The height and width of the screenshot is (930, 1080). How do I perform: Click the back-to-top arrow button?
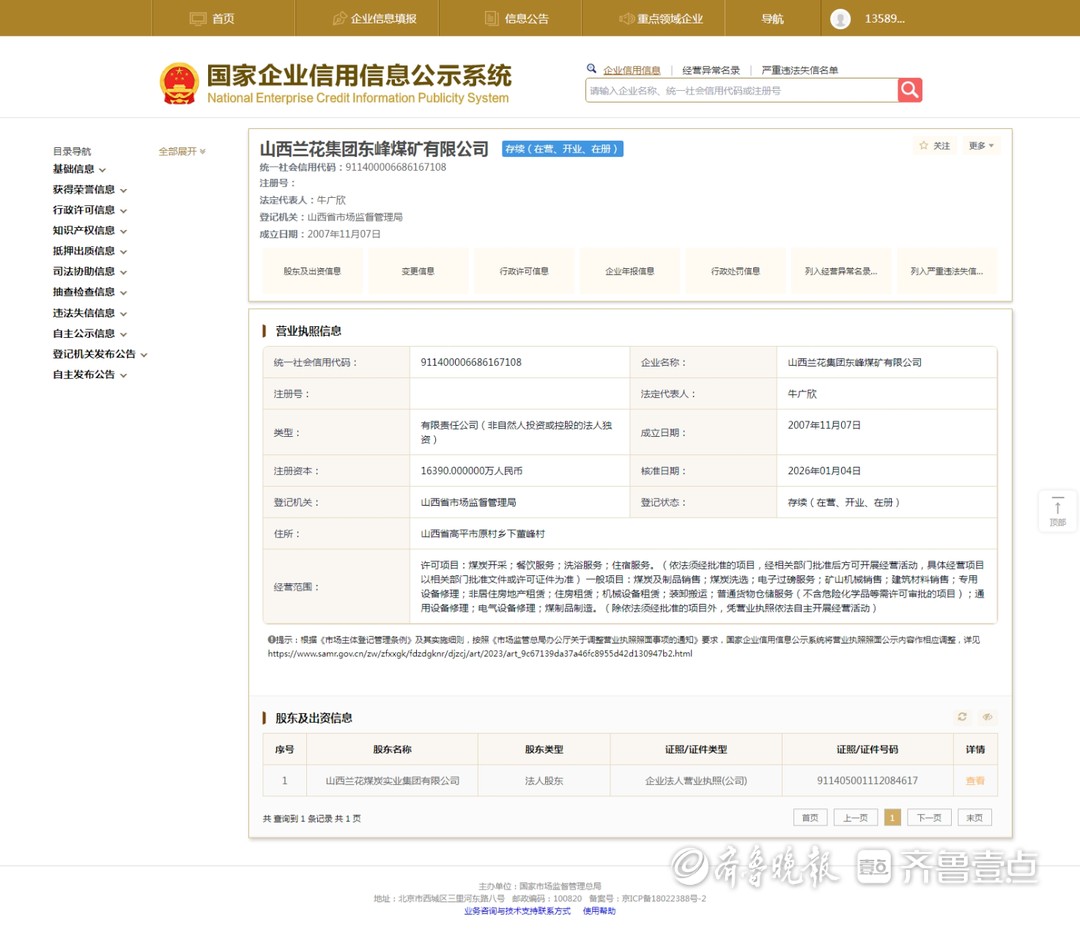1057,510
